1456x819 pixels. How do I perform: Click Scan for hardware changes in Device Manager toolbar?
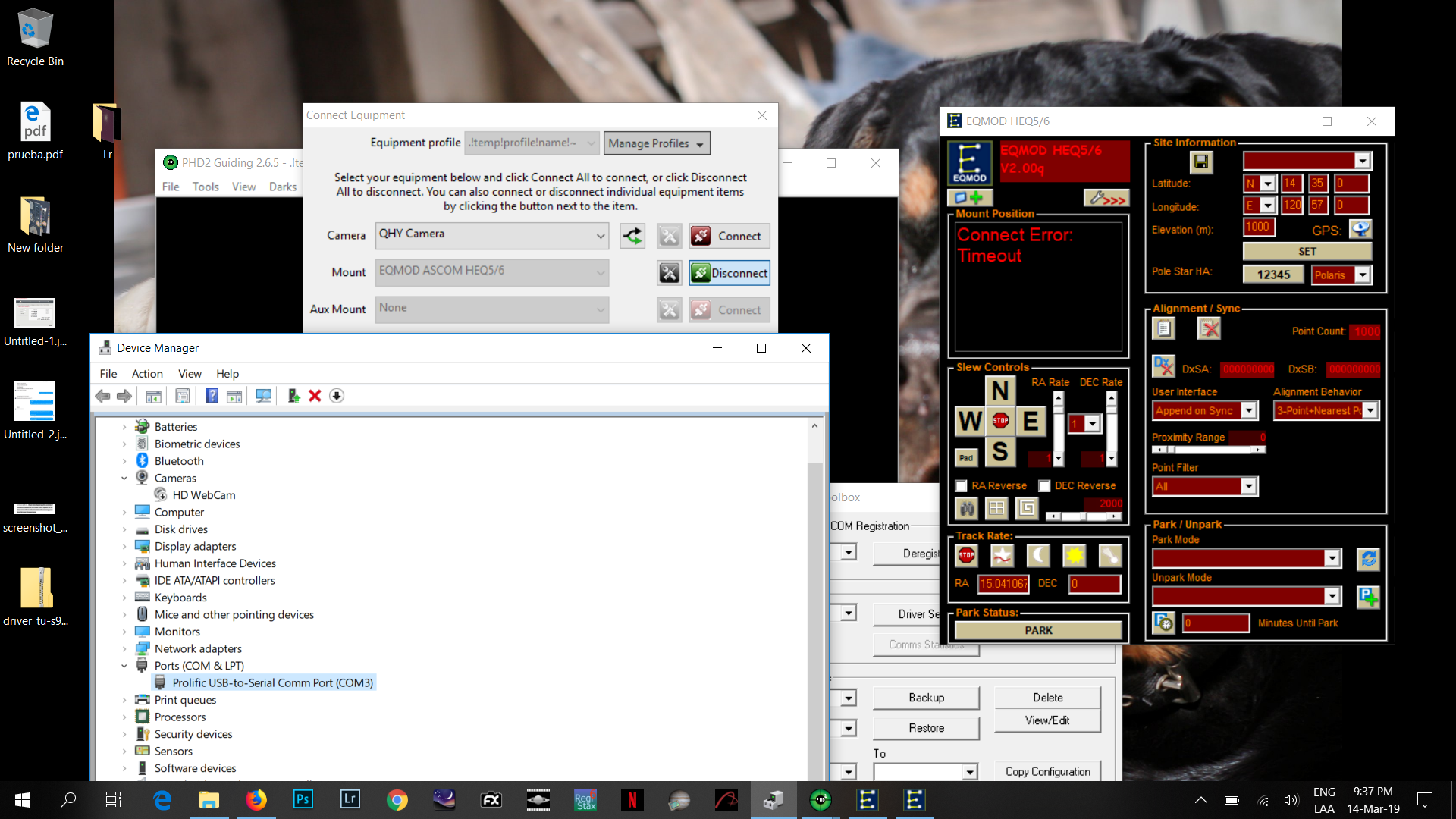pos(263,396)
